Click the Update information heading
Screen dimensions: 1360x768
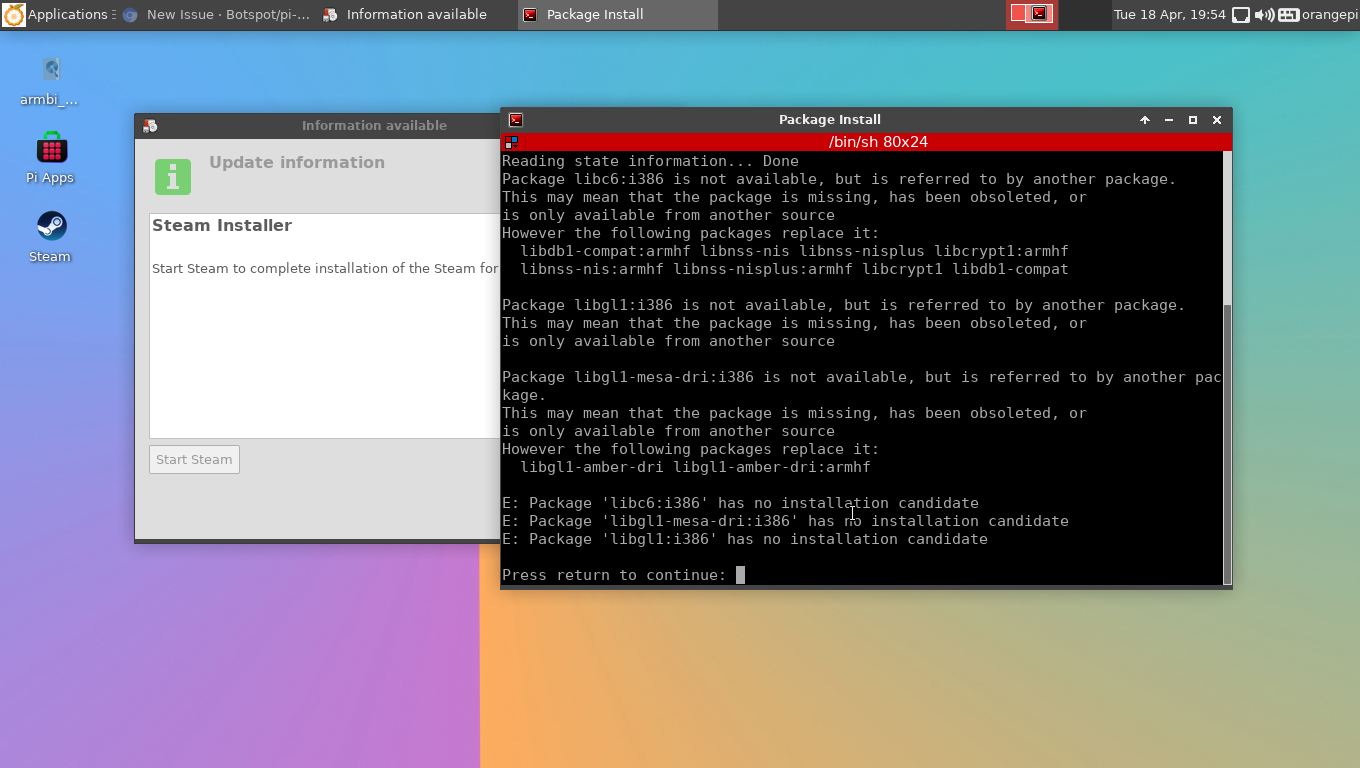pyautogui.click(x=297, y=163)
